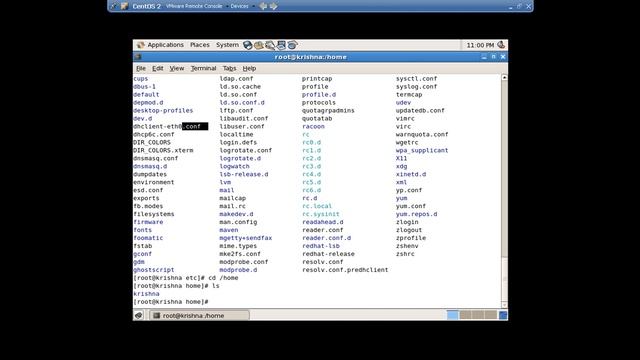The image size is (640, 360).
Task: Select root@krishna:/home taskbar button
Action: pyautogui.click(x=199, y=316)
